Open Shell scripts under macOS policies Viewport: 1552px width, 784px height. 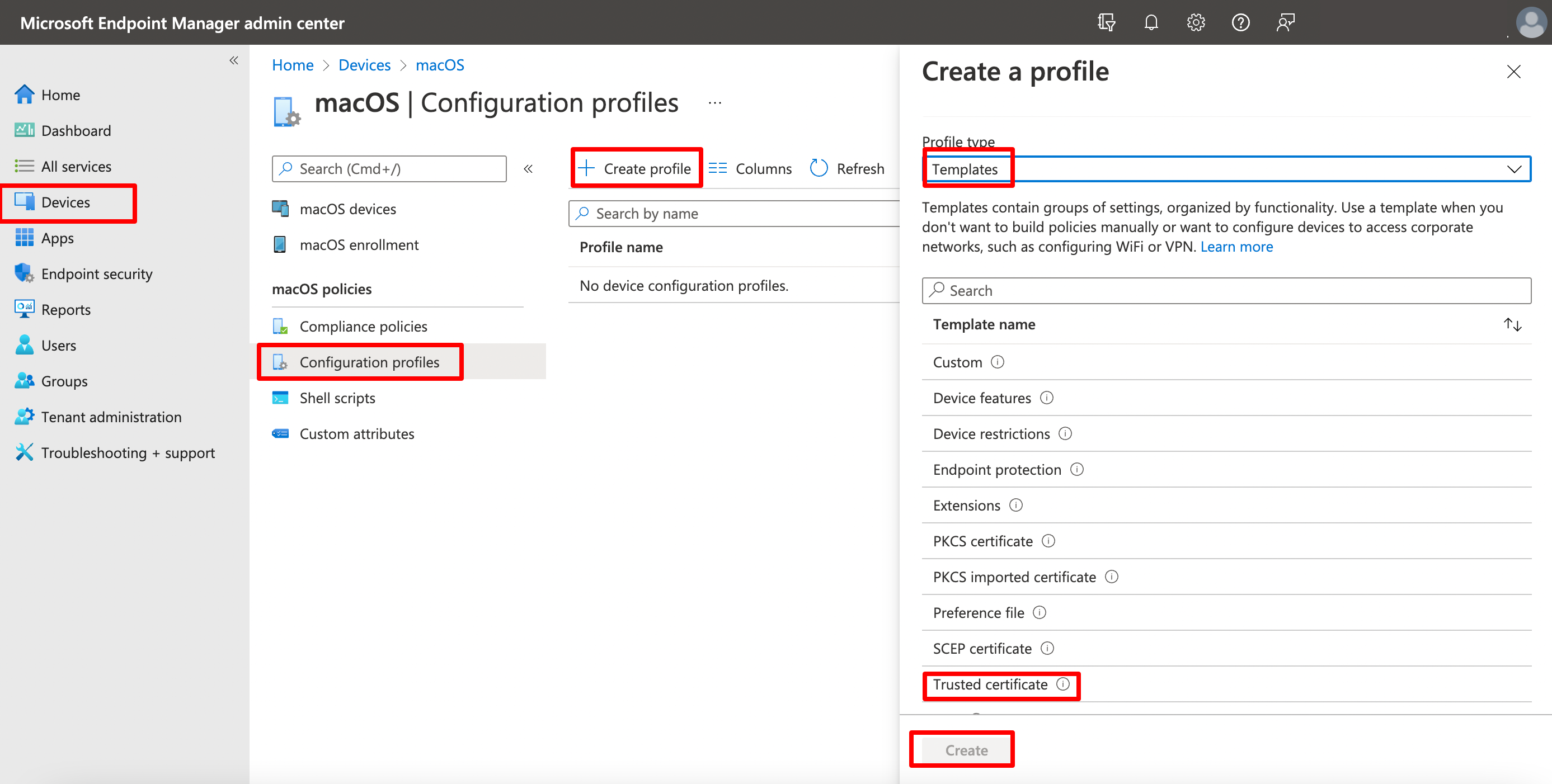tap(337, 398)
